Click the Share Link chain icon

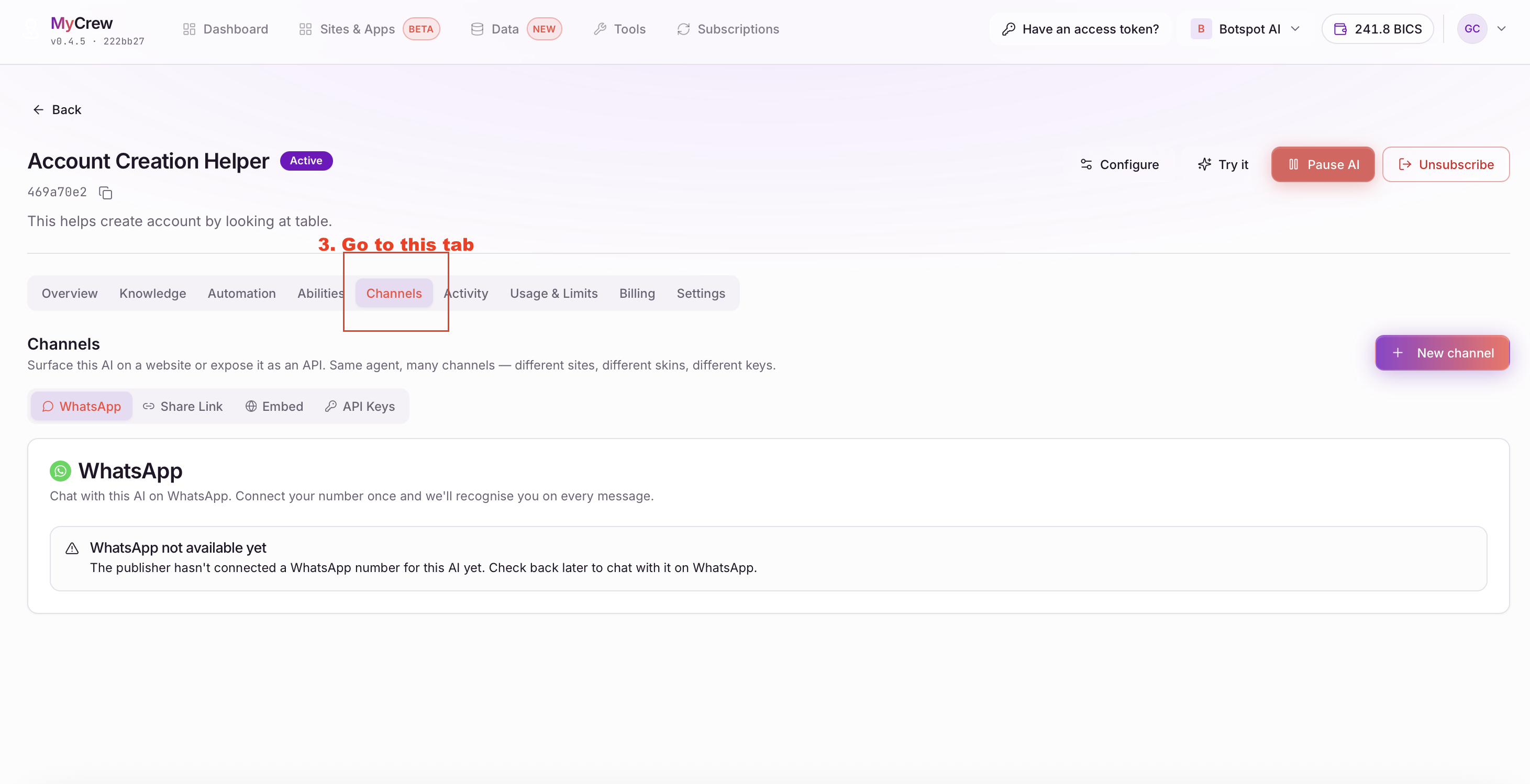[149, 407]
